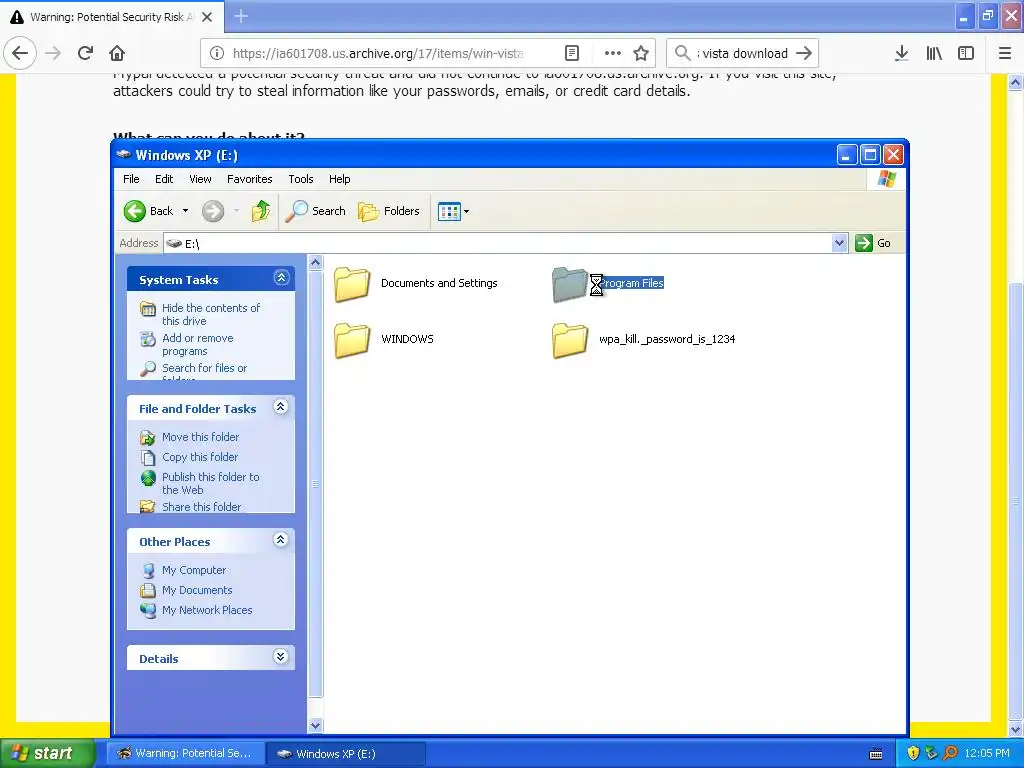Click browser Reload button
1024x768 pixels.
[85, 54]
